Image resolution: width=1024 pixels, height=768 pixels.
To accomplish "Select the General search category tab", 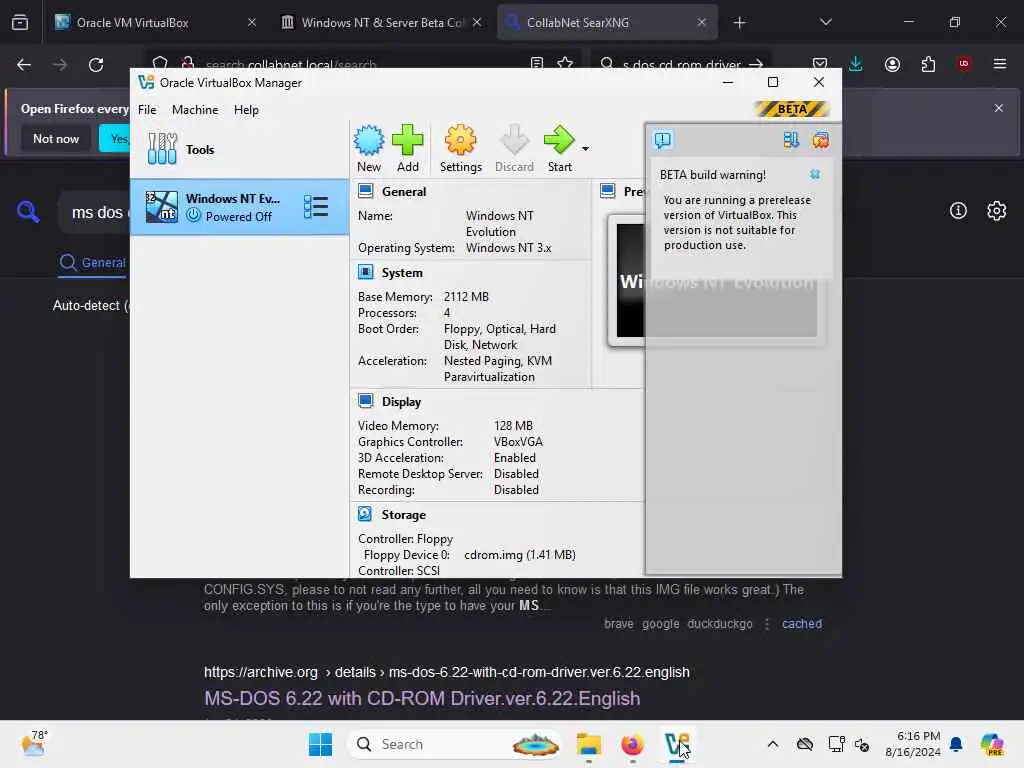I will (x=92, y=263).
